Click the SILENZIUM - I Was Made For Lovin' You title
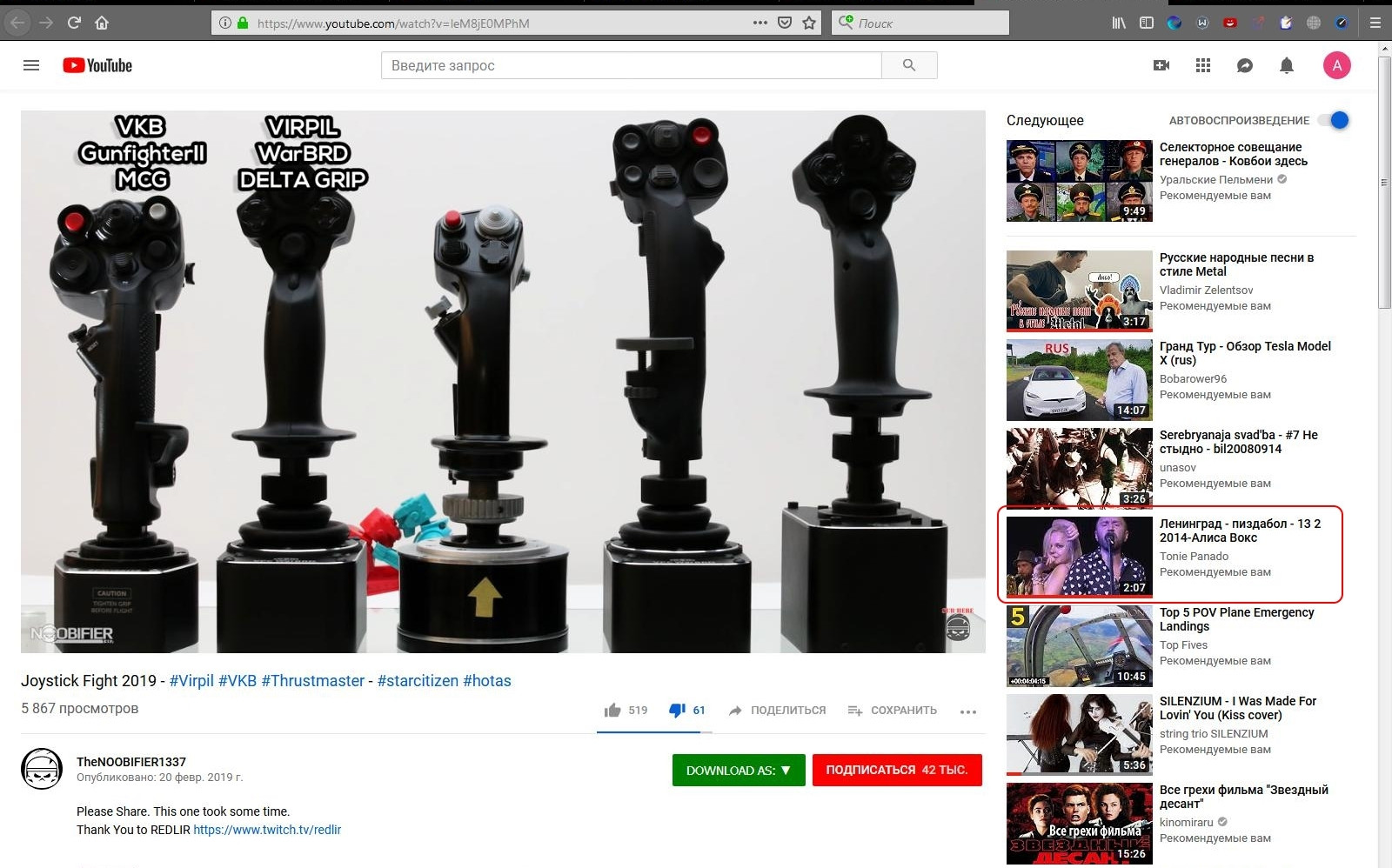 tap(1238, 708)
